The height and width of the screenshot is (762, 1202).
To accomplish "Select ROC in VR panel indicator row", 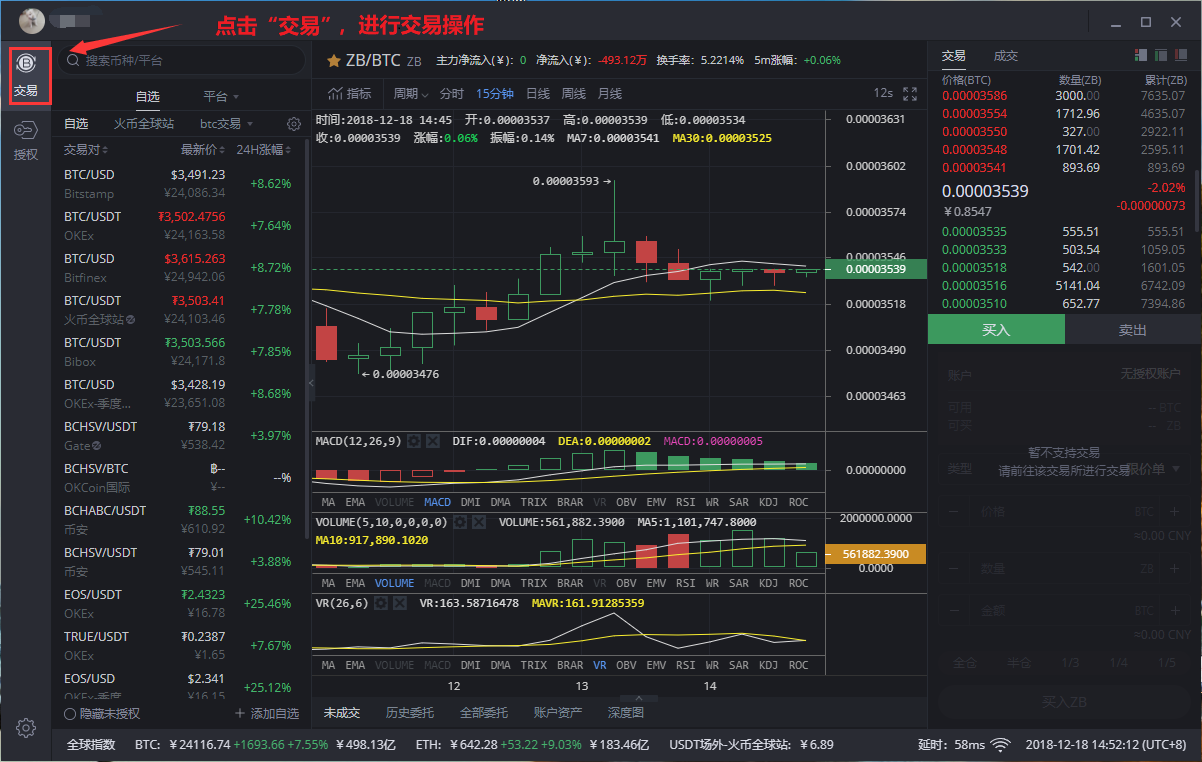I will coord(798,665).
